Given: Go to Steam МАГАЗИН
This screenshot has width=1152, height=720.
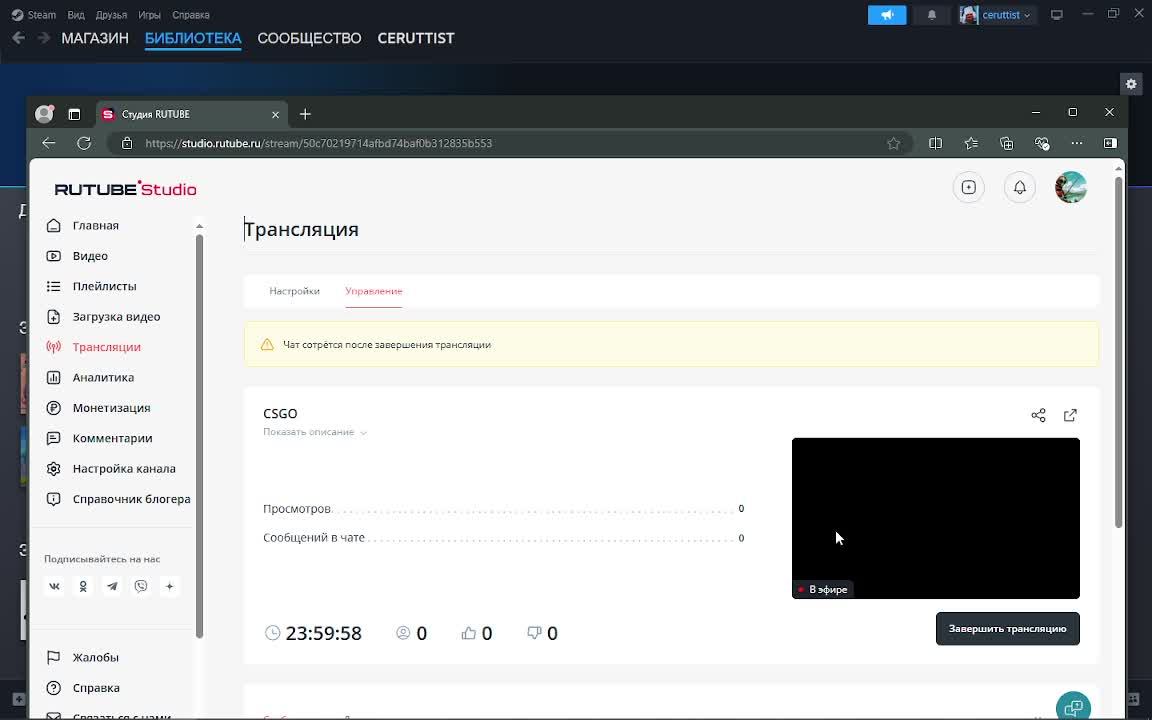Looking at the screenshot, I should pos(95,38).
